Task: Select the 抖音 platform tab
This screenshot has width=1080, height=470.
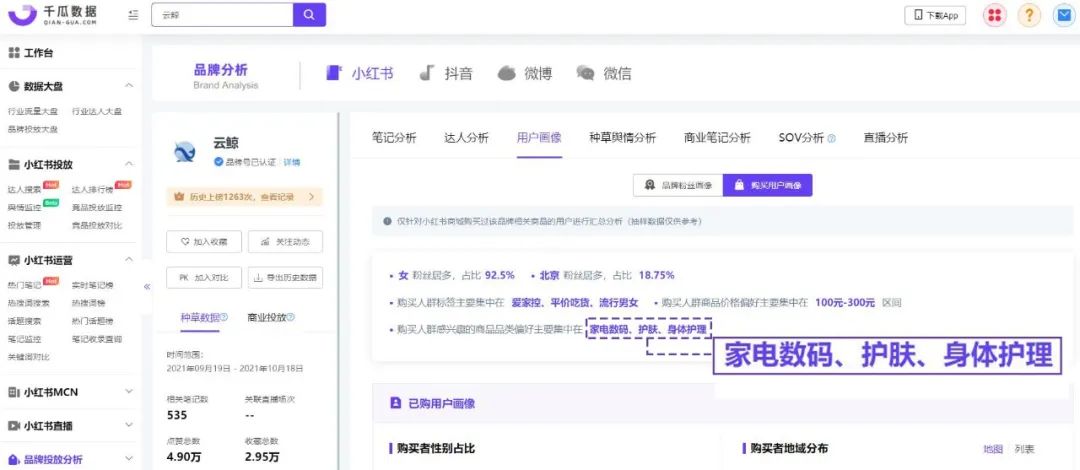Action: click(446, 73)
